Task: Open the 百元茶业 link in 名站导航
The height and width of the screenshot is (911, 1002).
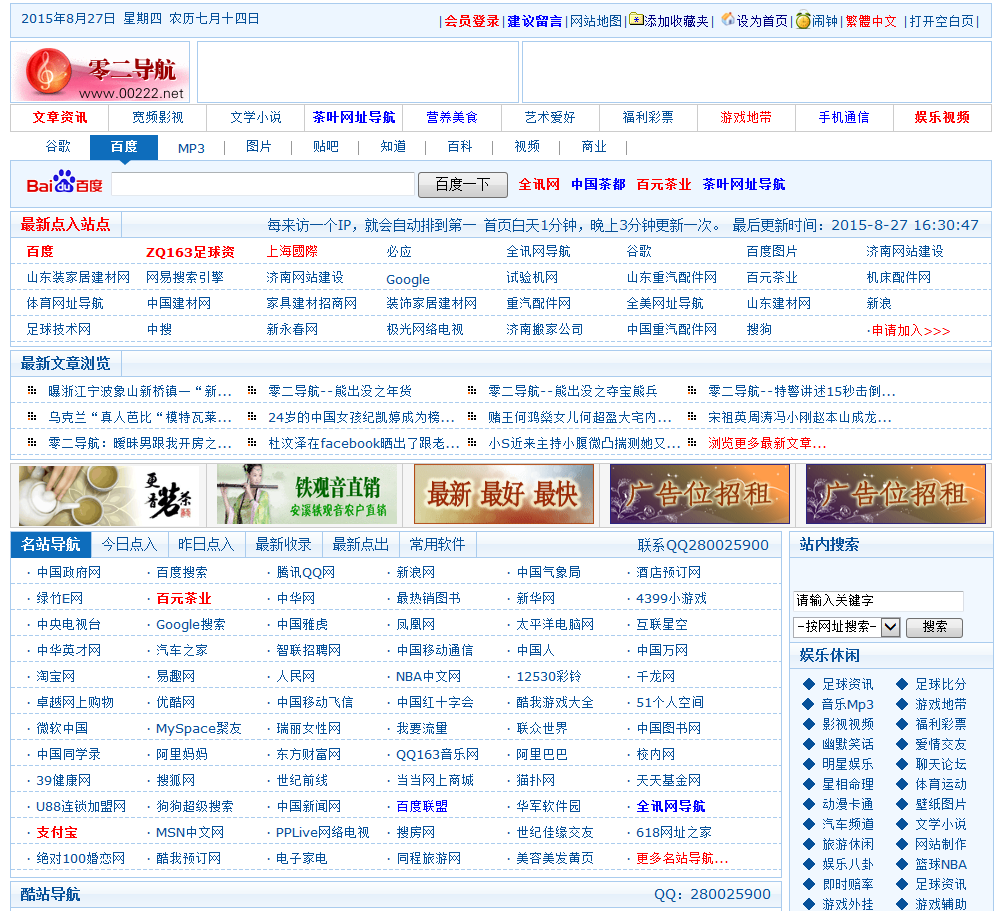Action: coord(183,599)
